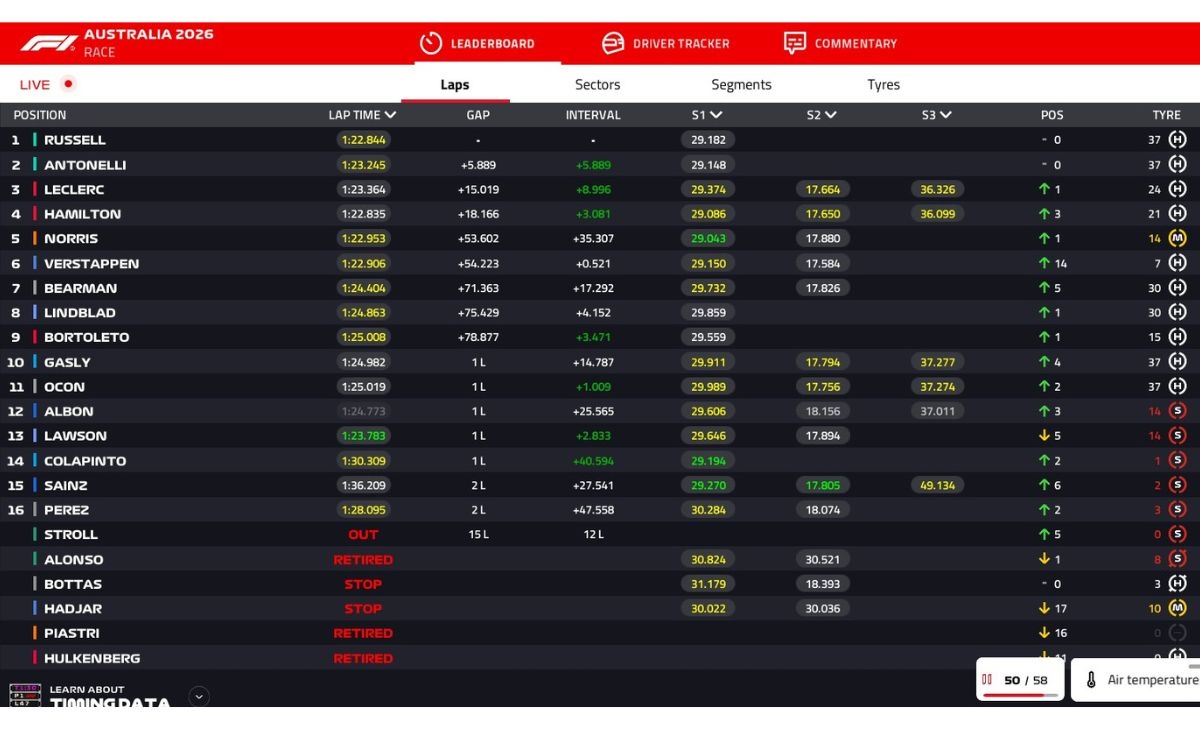Open the S3 column dropdown chevron
Screen dimensions: 1200x729
[x=945, y=115]
